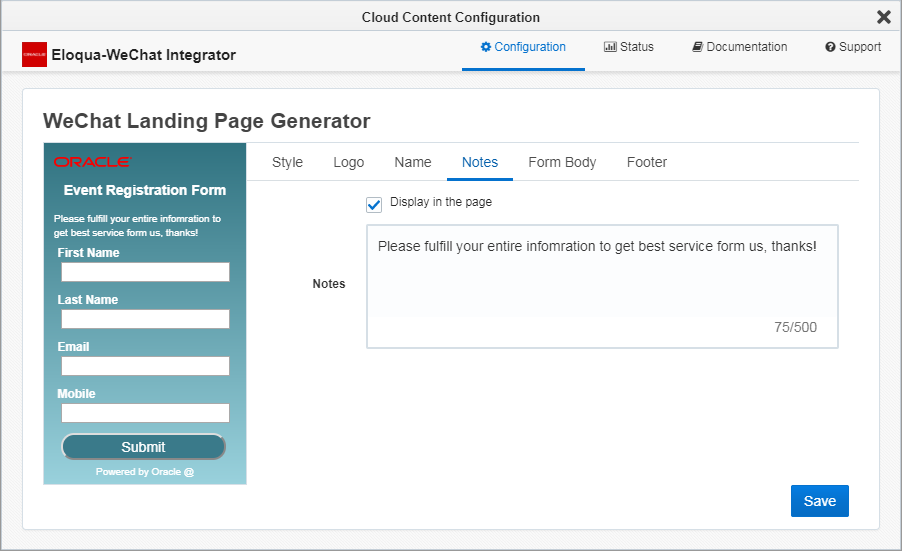Viewport: 902px width, 551px height.
Task: Open the Configuration top tab
Action: (x=523, y=47)
